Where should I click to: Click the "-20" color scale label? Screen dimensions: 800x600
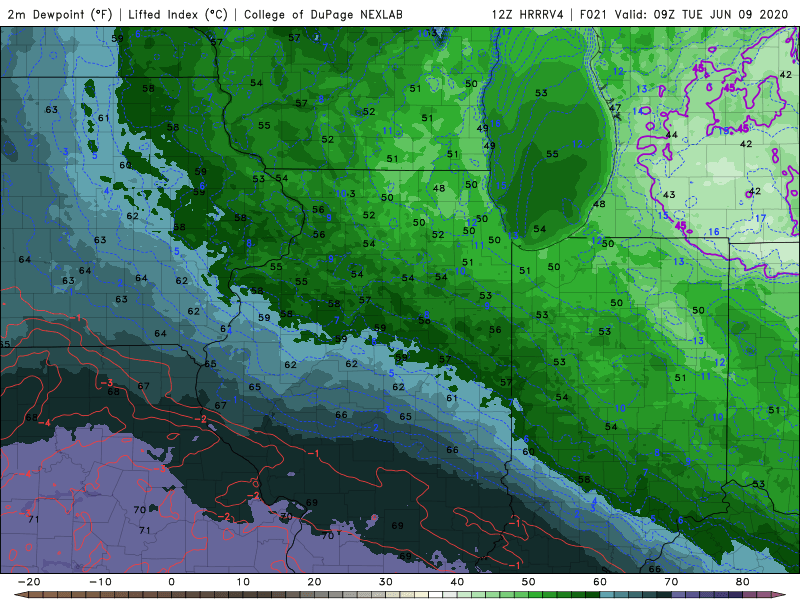click(x=29, y=582)
